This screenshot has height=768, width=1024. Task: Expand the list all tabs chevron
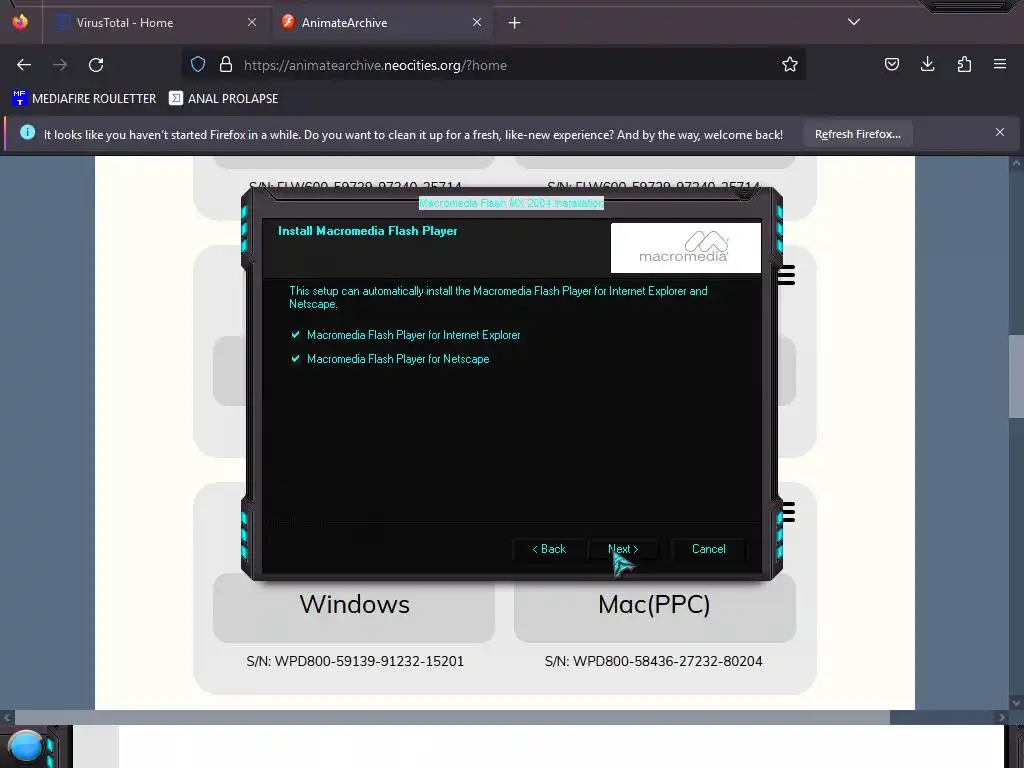point(854,22)
